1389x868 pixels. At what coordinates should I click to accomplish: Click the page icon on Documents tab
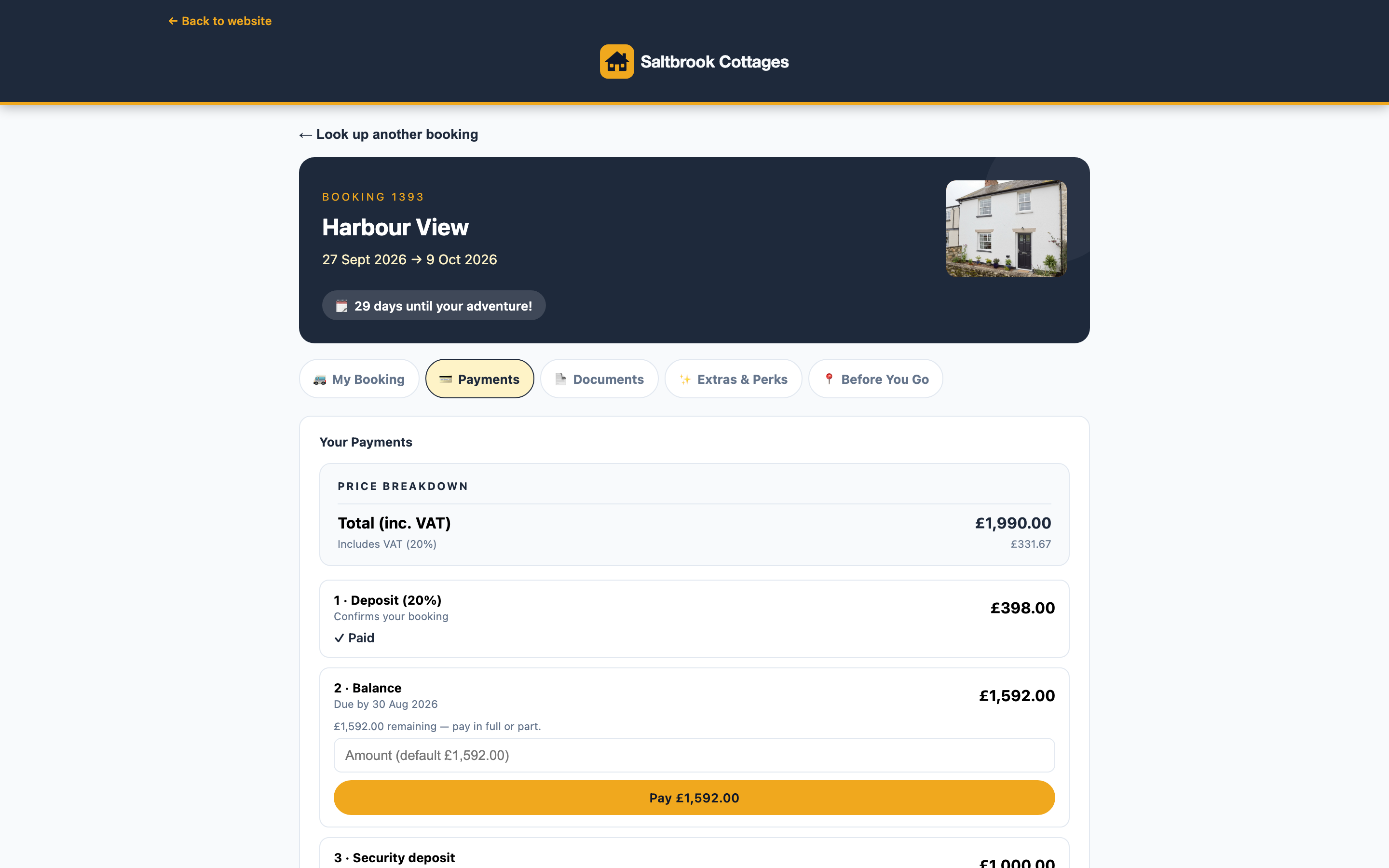click(x=561, y=380)
